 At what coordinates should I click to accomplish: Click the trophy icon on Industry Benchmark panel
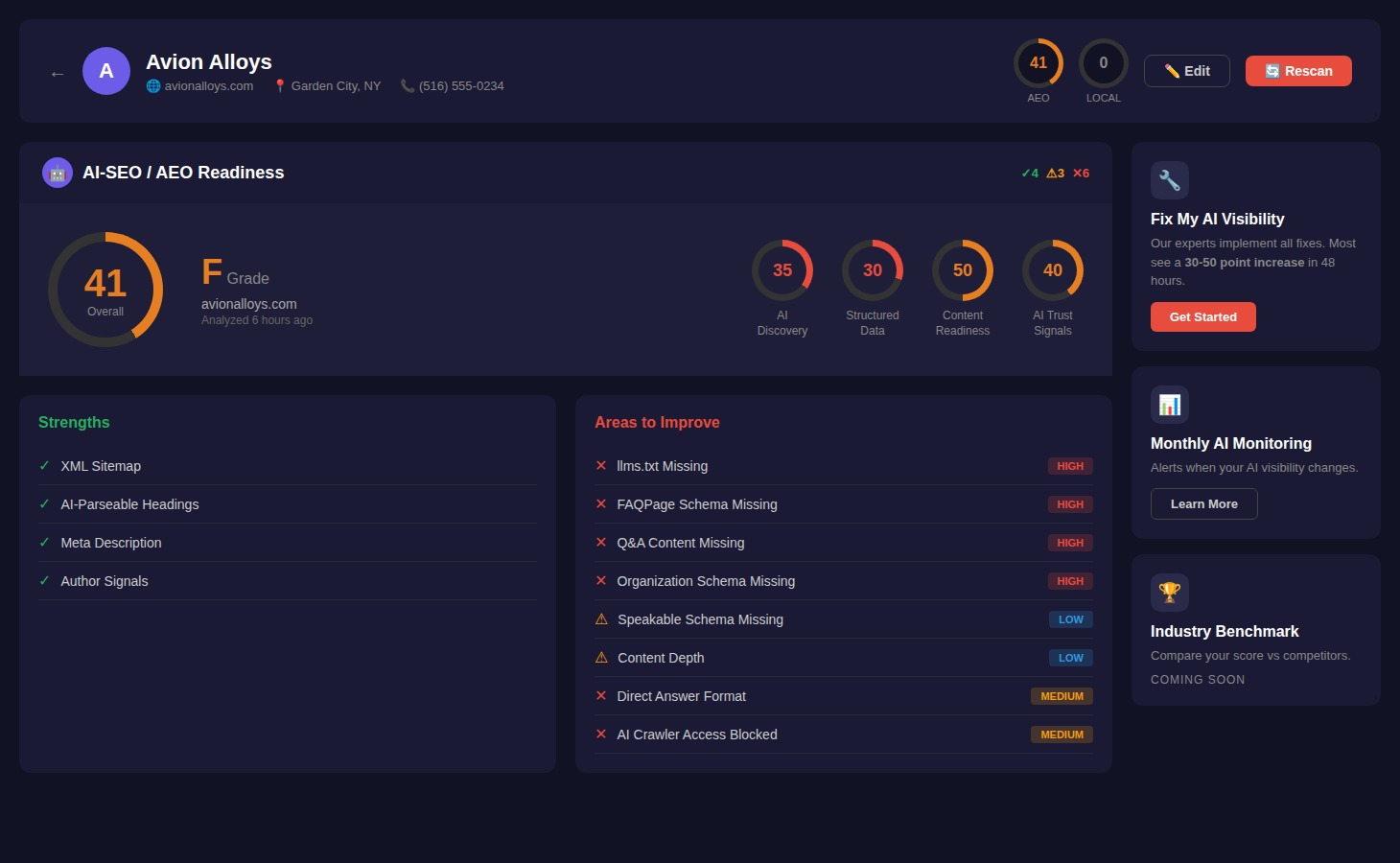point(1169,592)
